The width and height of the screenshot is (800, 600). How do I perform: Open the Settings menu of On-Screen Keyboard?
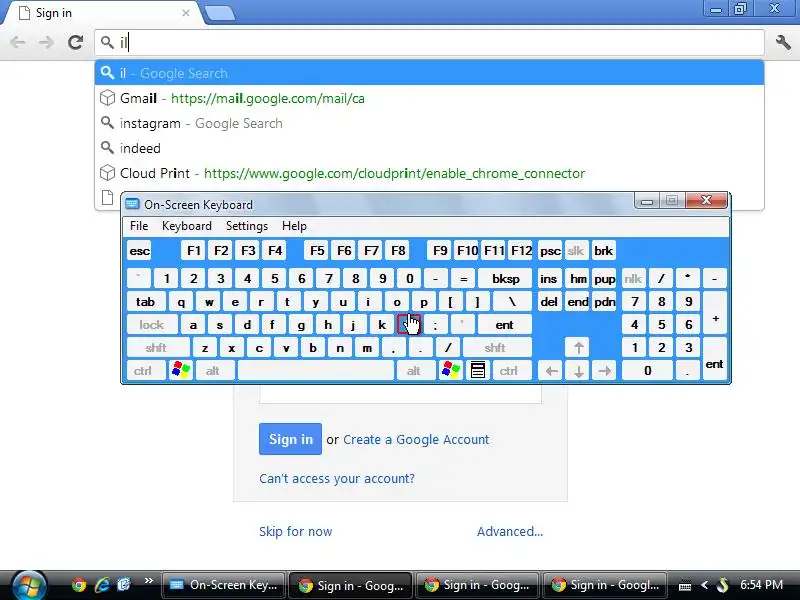247,226
